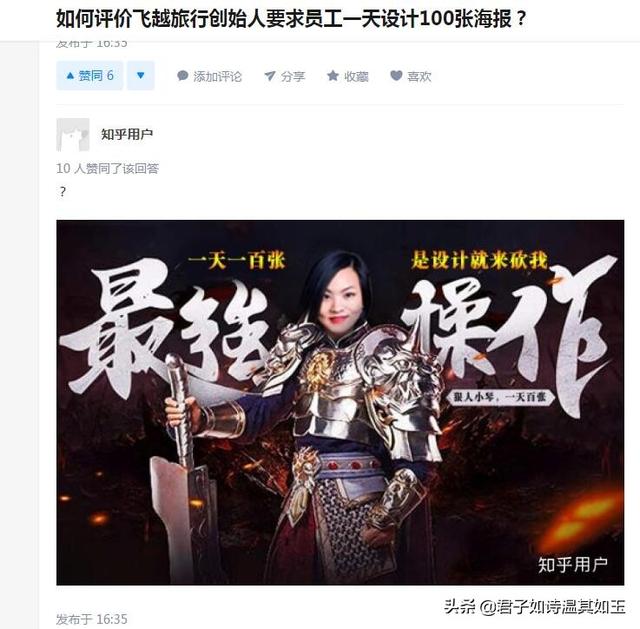Upvote with the 赞同 6 button
This screenshot has width=640, height=629.
coord(89,76)
